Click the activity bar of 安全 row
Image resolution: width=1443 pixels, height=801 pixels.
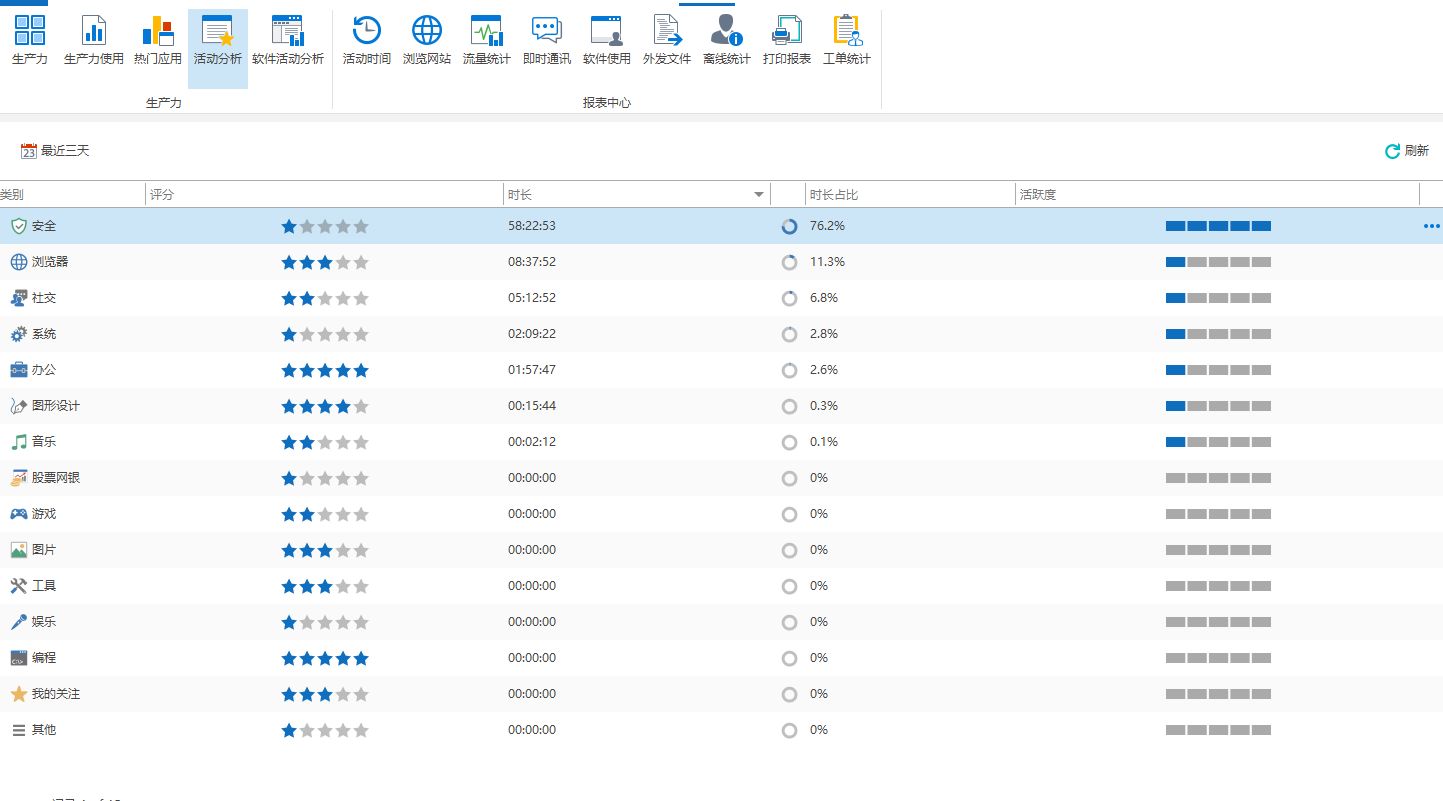point(1218,226)
